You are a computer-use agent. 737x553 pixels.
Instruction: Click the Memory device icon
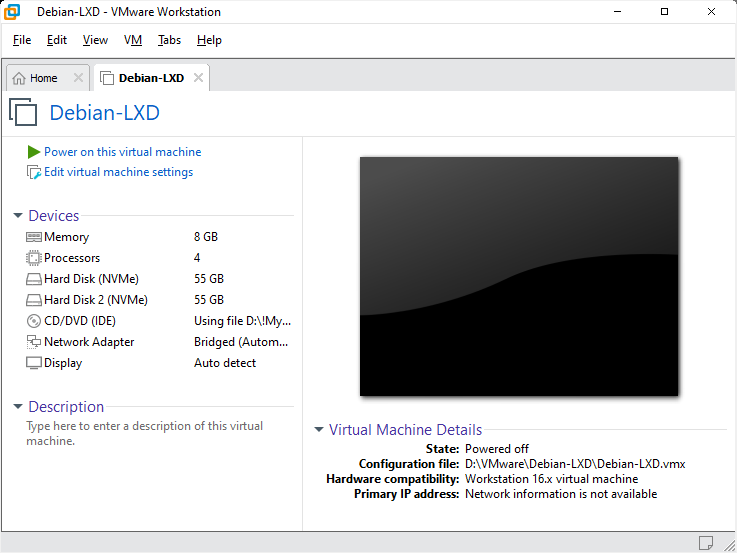pyautogui.click(x=34, y=237)
